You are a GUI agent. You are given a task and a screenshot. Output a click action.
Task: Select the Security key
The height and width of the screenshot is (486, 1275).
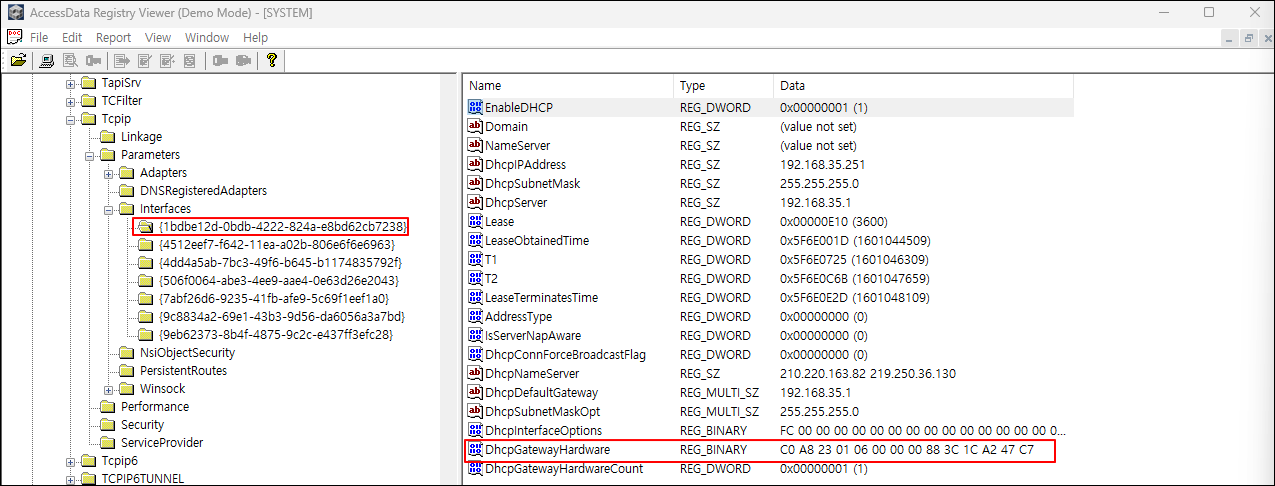coord(142,425)
